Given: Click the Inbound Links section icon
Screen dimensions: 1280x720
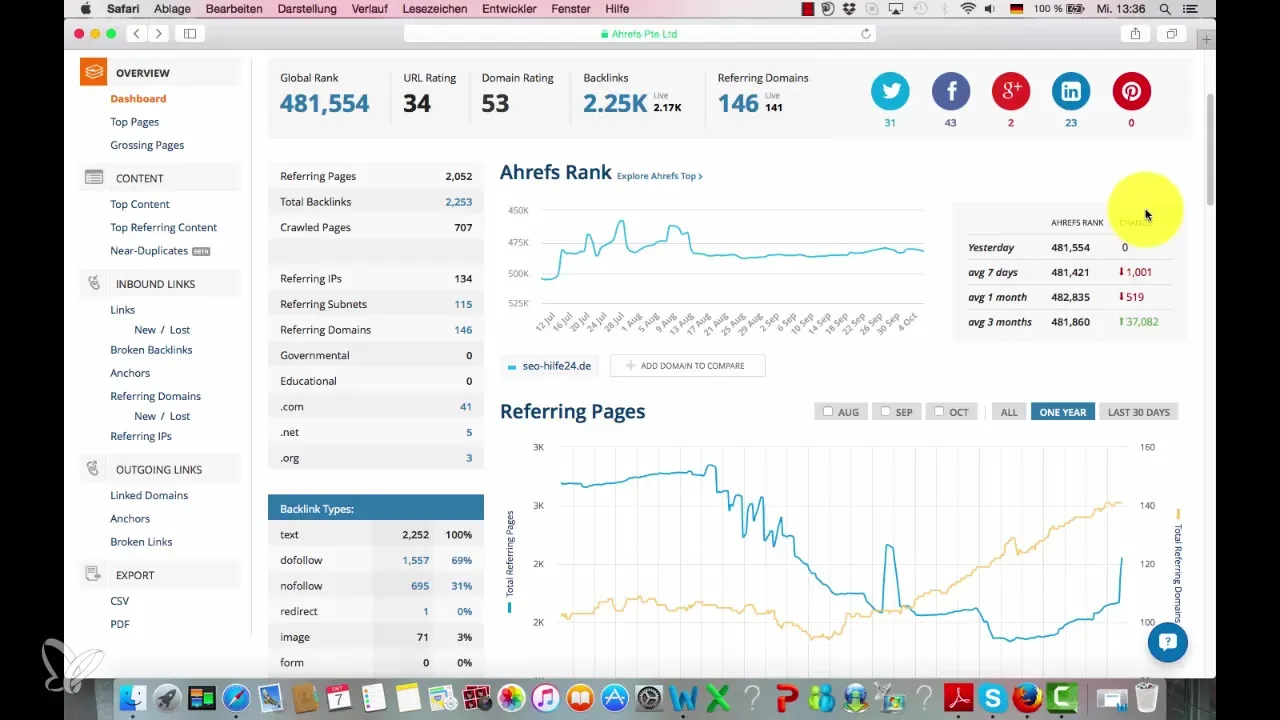Looking at the screenshot, I should [94, 283].
